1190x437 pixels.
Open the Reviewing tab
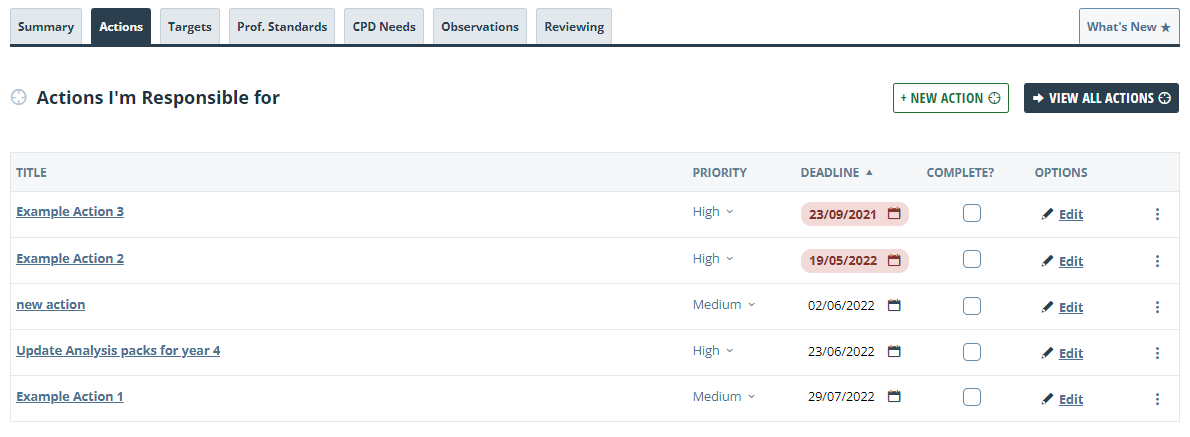point(574,27)
